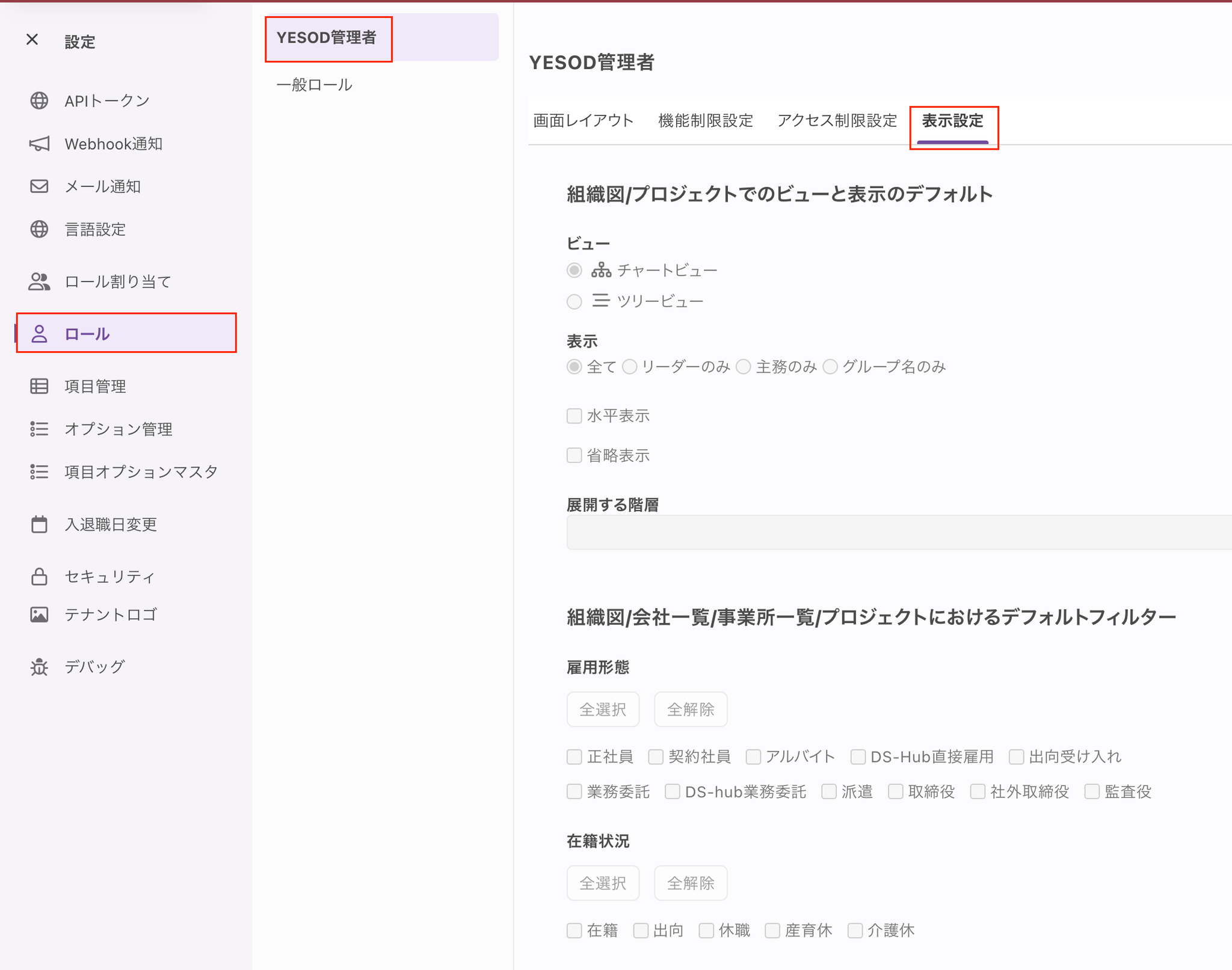1232x970 pixels.
Task: Open the 展開する階層 field
Action: [899, 532]
